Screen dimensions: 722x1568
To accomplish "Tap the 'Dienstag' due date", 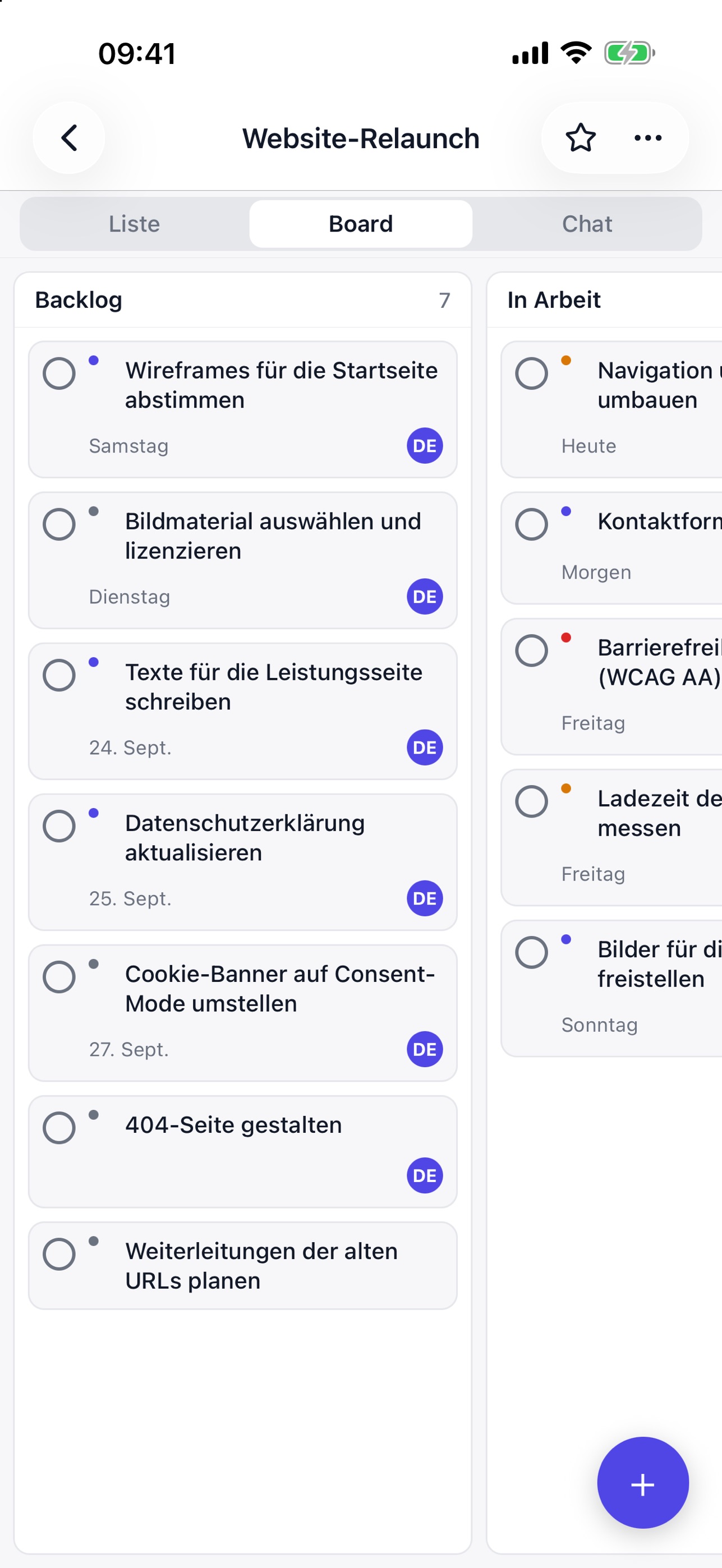I will (x=130, y=597).
